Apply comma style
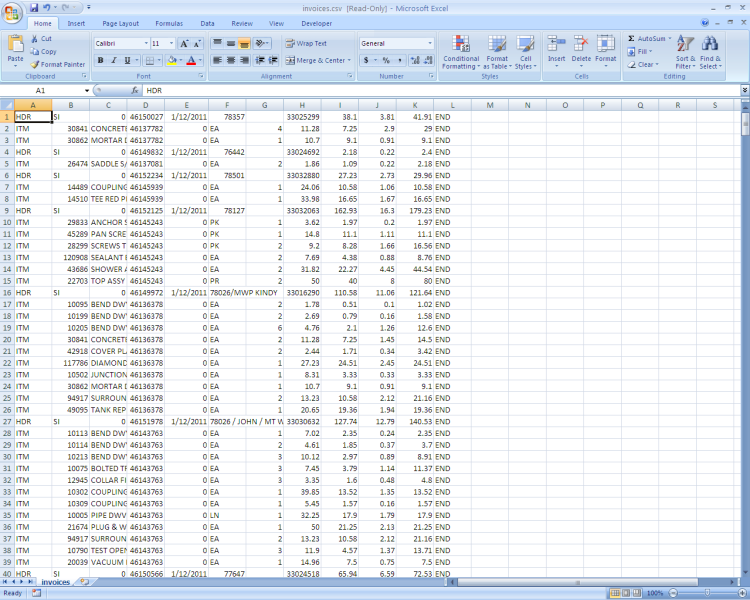The height and width of the screenshot is (600, 750). [x=399, y=60]
